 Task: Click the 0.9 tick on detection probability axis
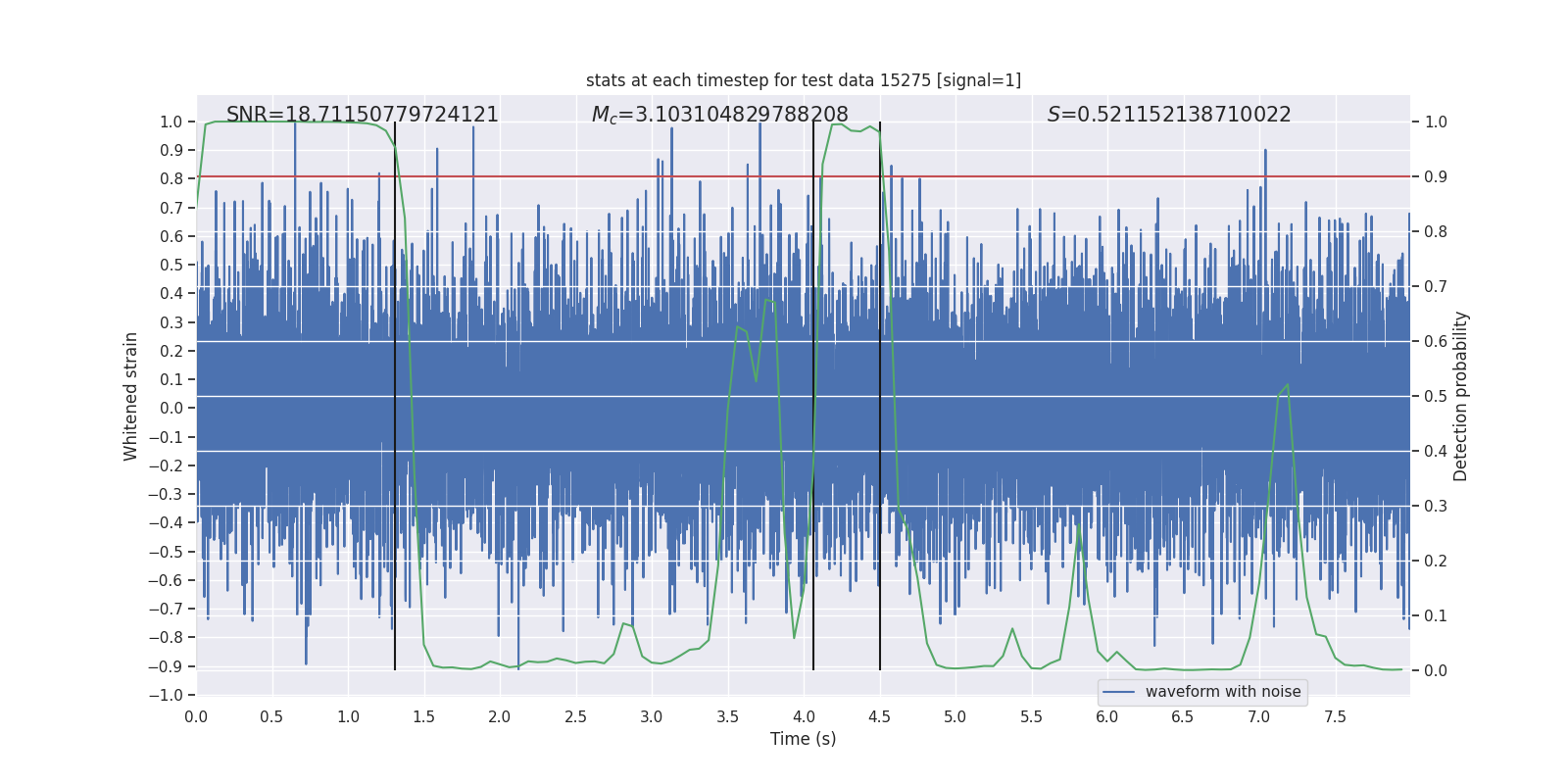click(1436, 177)
